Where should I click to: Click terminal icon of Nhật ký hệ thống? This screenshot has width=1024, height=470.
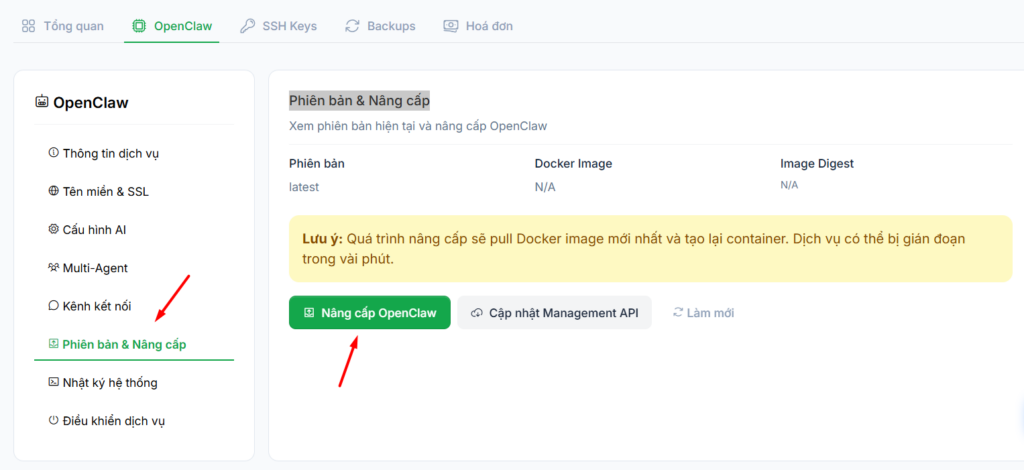coord(54,382)
